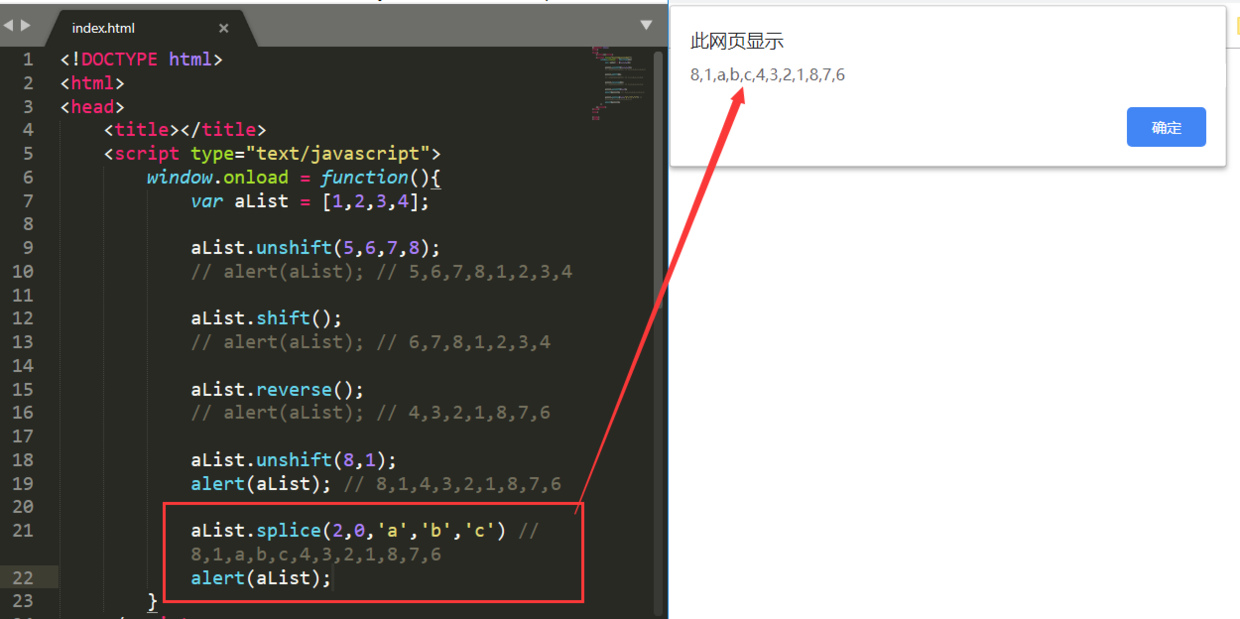Click the <html> tag on line 2

(x=92, y=83)
